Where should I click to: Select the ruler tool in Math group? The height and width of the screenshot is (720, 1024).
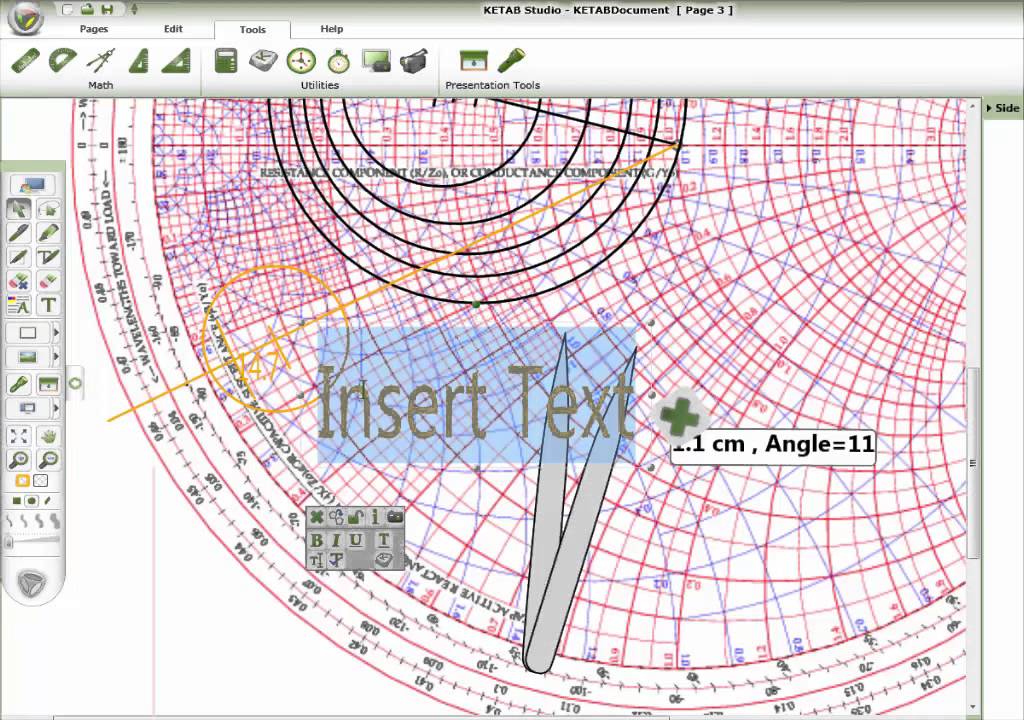point(25,61)
